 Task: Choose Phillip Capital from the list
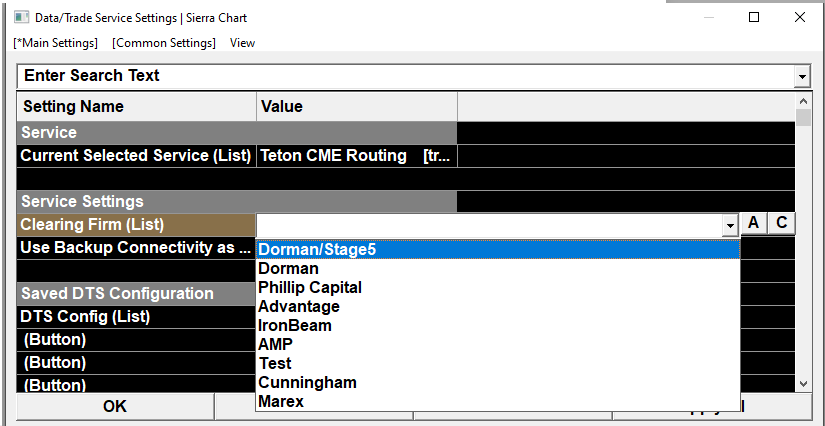coord(498,287)
